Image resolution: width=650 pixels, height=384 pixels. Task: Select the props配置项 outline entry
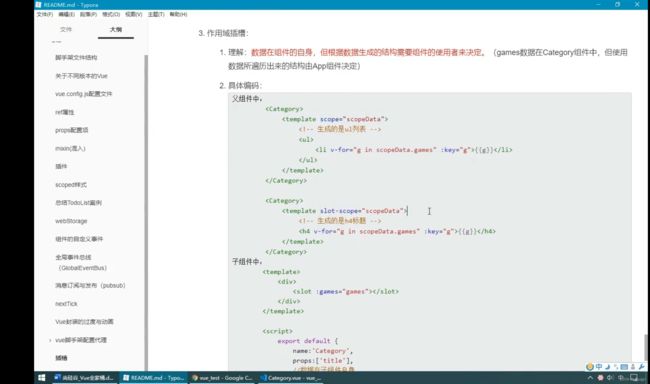72,130
